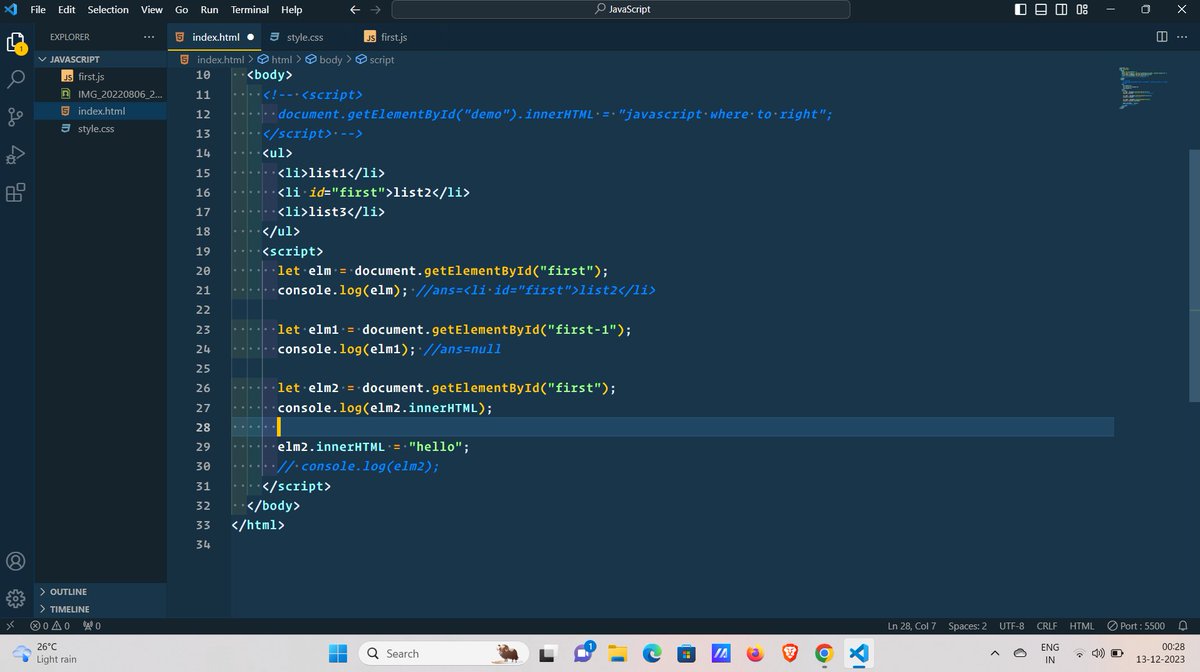Open Google Chrome from the taskbar
Viewport: 1200px width, 672px height.
[823, 653]
